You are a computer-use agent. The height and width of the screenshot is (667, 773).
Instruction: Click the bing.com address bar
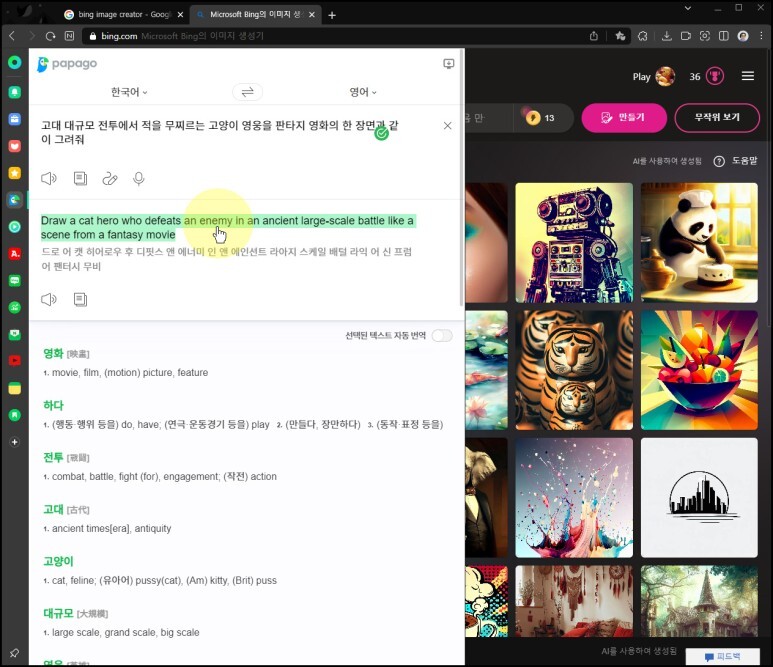335,36
